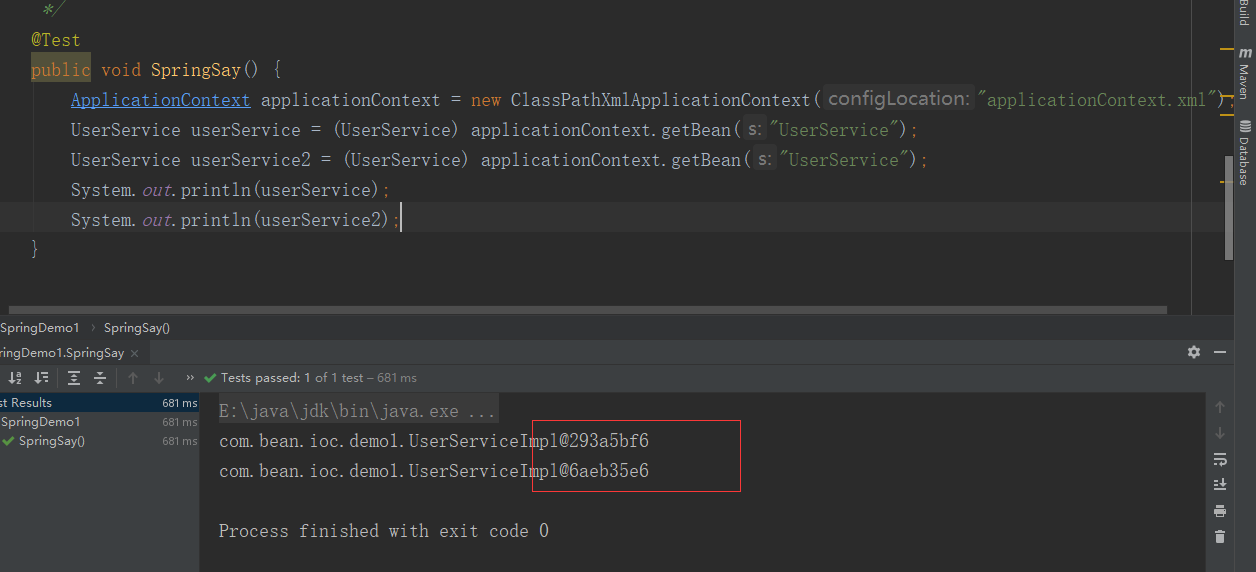
Task: Click output line ending with @293a5bf6
Action: click(434, 441)
